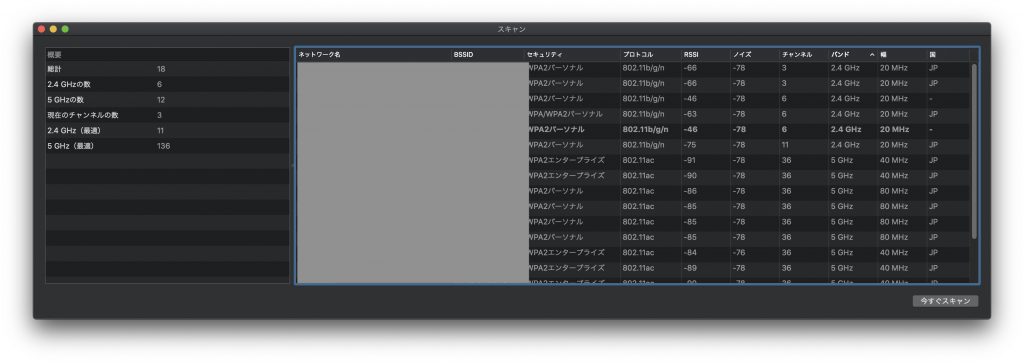Select the 2.4 GHz（最適） summary row
The width and height of the screenshot is (1024, 363).
click(x=167, y=130)
